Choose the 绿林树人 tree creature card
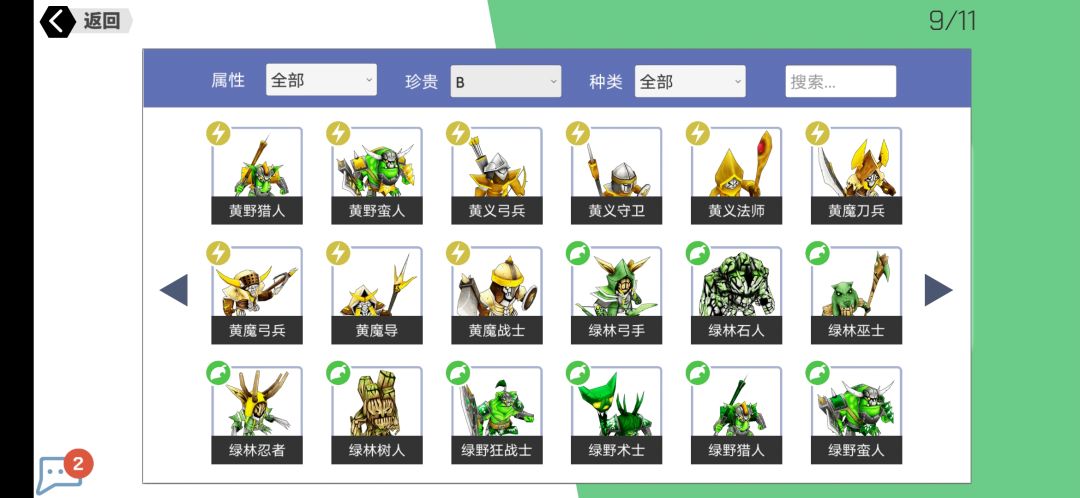 [x=377, y=415]
